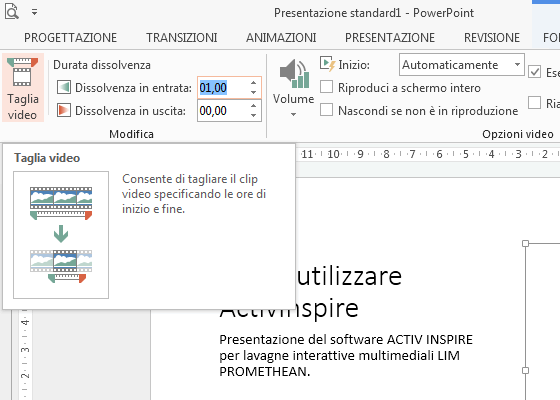Click the Dissolvenza in entrata fade-in icon
The height and width of the screenshot is (400, 560).
click(64, 88)
